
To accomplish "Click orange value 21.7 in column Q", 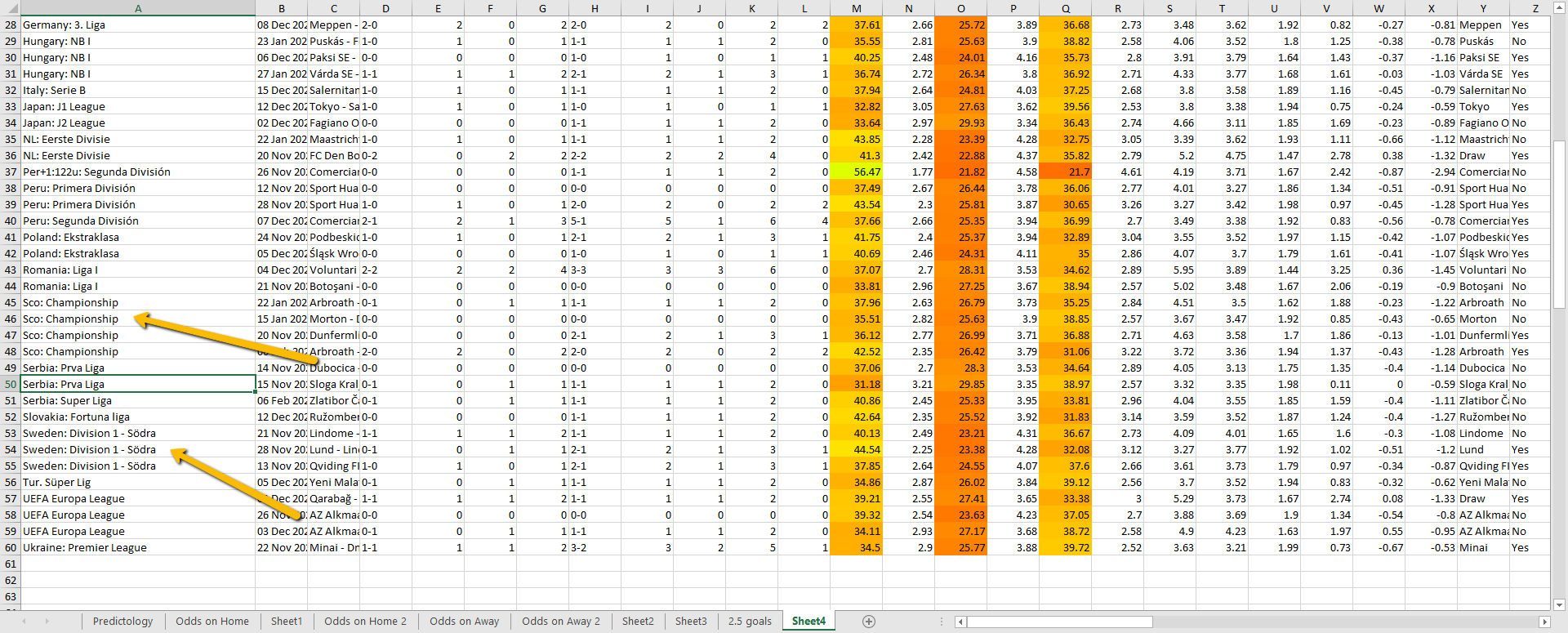I will (1065, 172).
